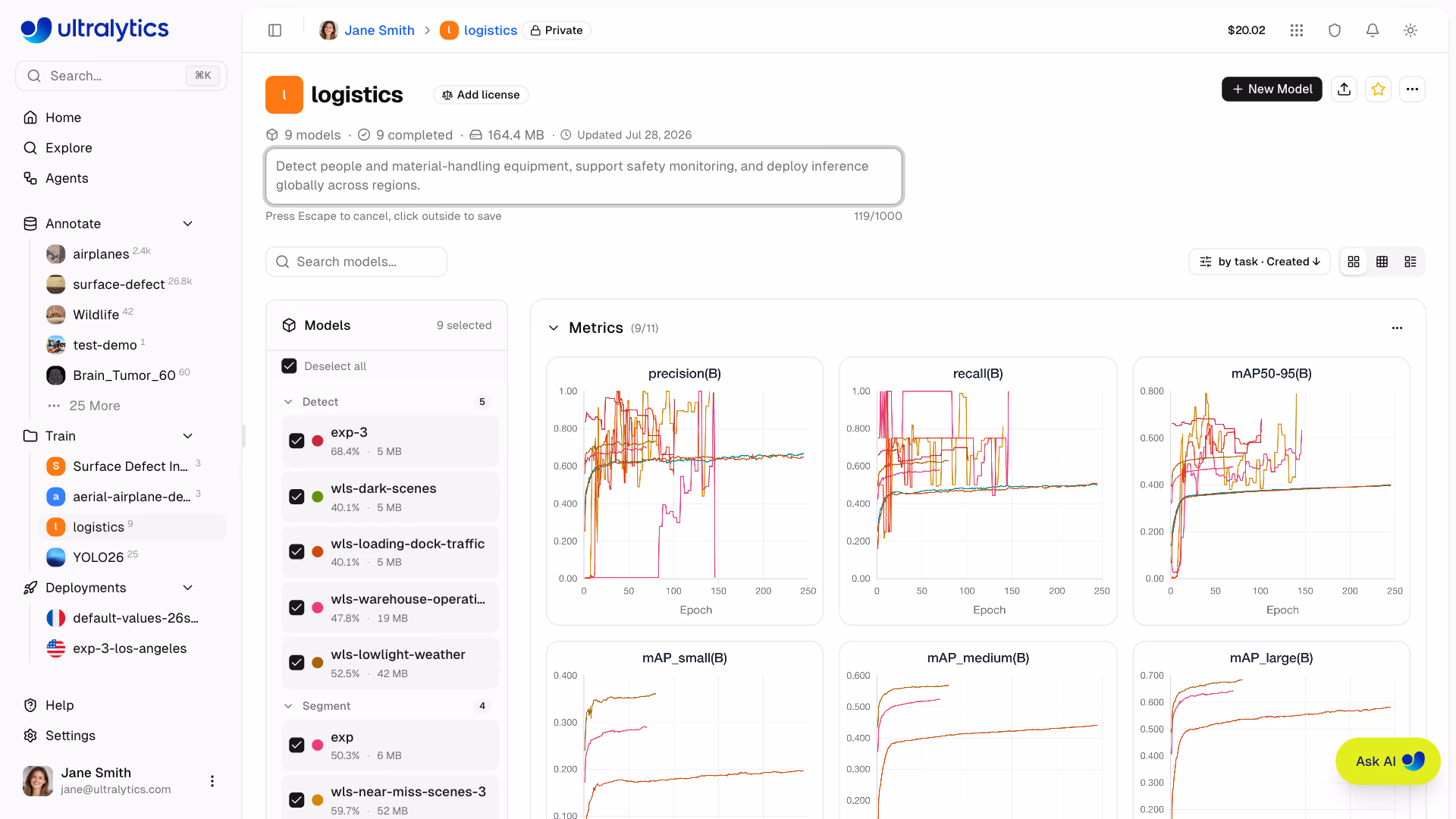Star the logistics project
Viewport: 1456px width, 819px height.
(x=1379, y=89)
